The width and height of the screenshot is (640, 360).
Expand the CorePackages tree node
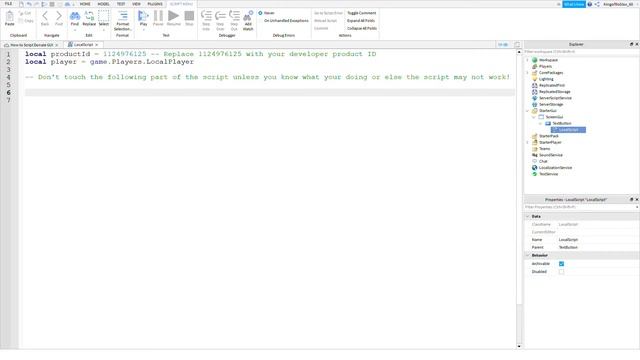click(x=527, y=73)
